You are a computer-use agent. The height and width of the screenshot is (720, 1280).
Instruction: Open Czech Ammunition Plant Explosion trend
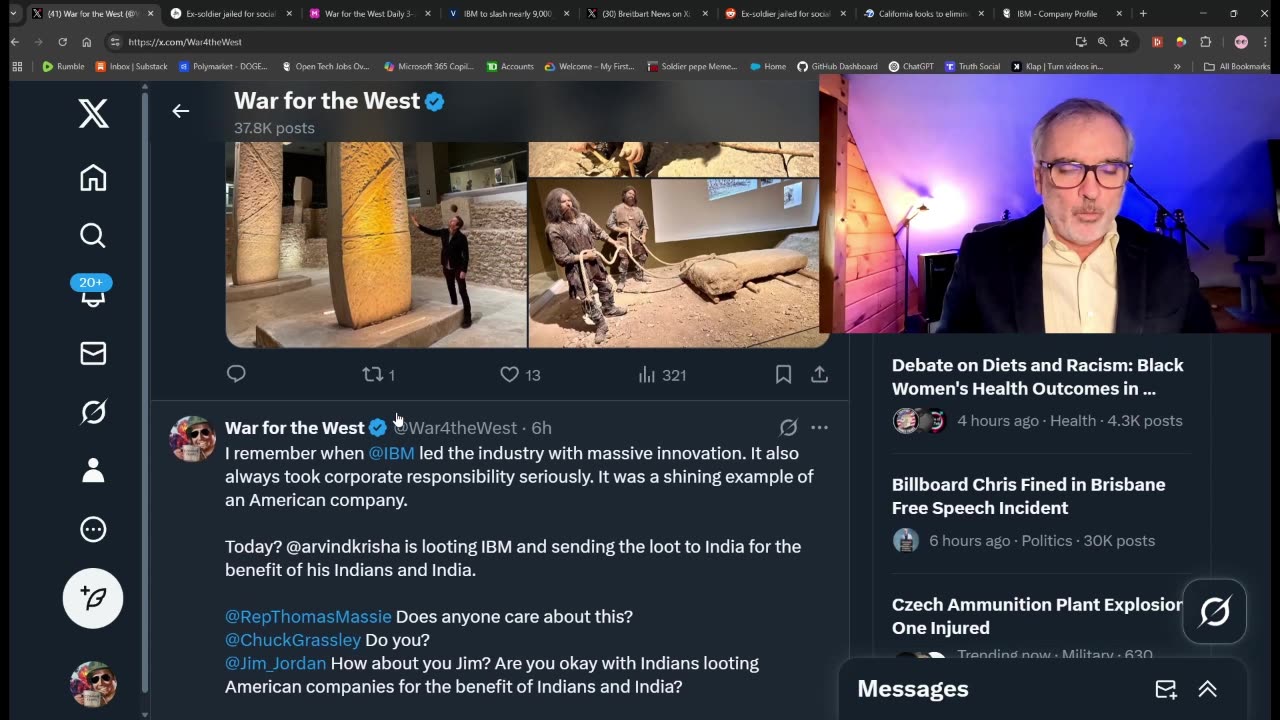coord(1037,616)
